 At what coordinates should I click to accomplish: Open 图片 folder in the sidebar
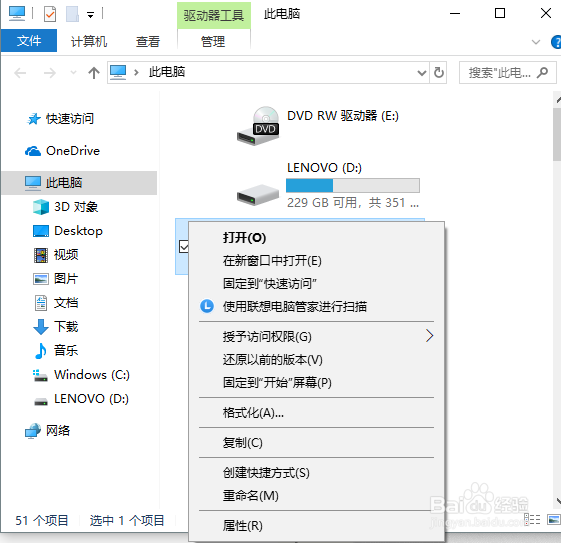(x=55, y=279)
